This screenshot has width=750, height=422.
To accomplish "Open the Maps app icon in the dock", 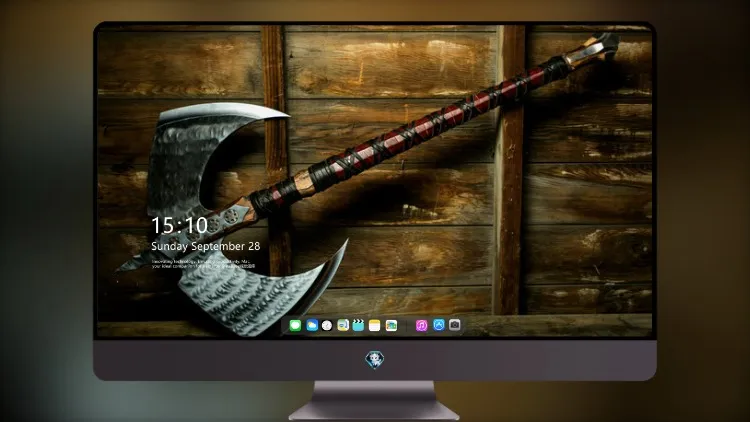I will click(x=343, y=326).
